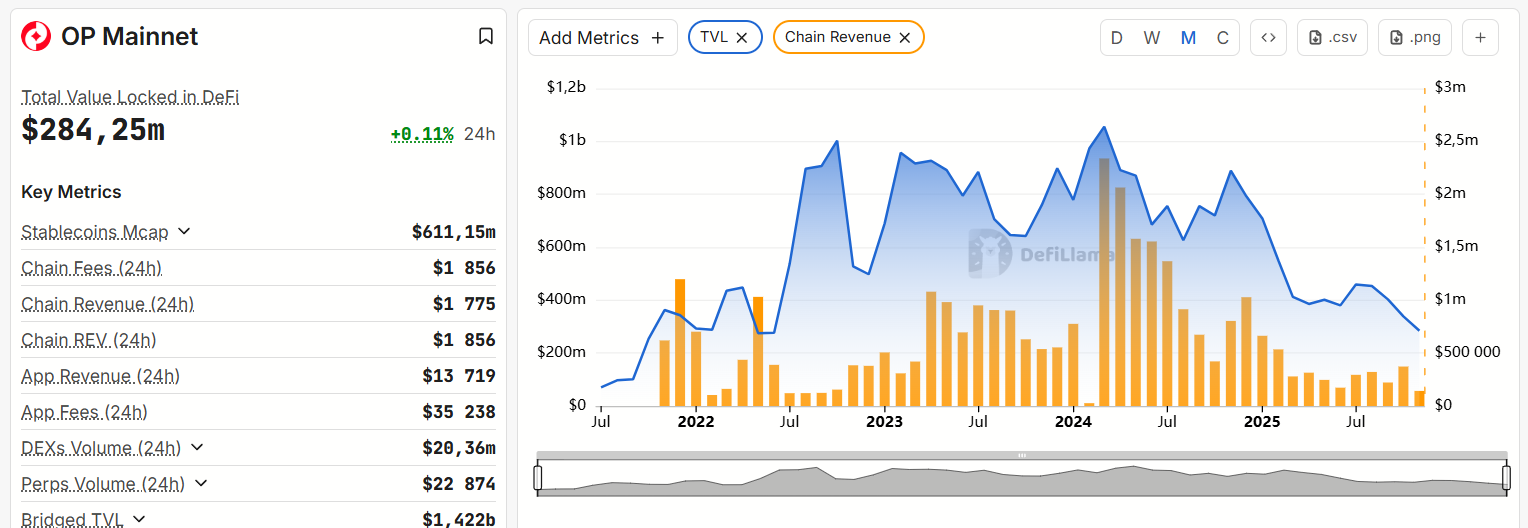Toggle the TVL metric chip

[x=714, y=37]
